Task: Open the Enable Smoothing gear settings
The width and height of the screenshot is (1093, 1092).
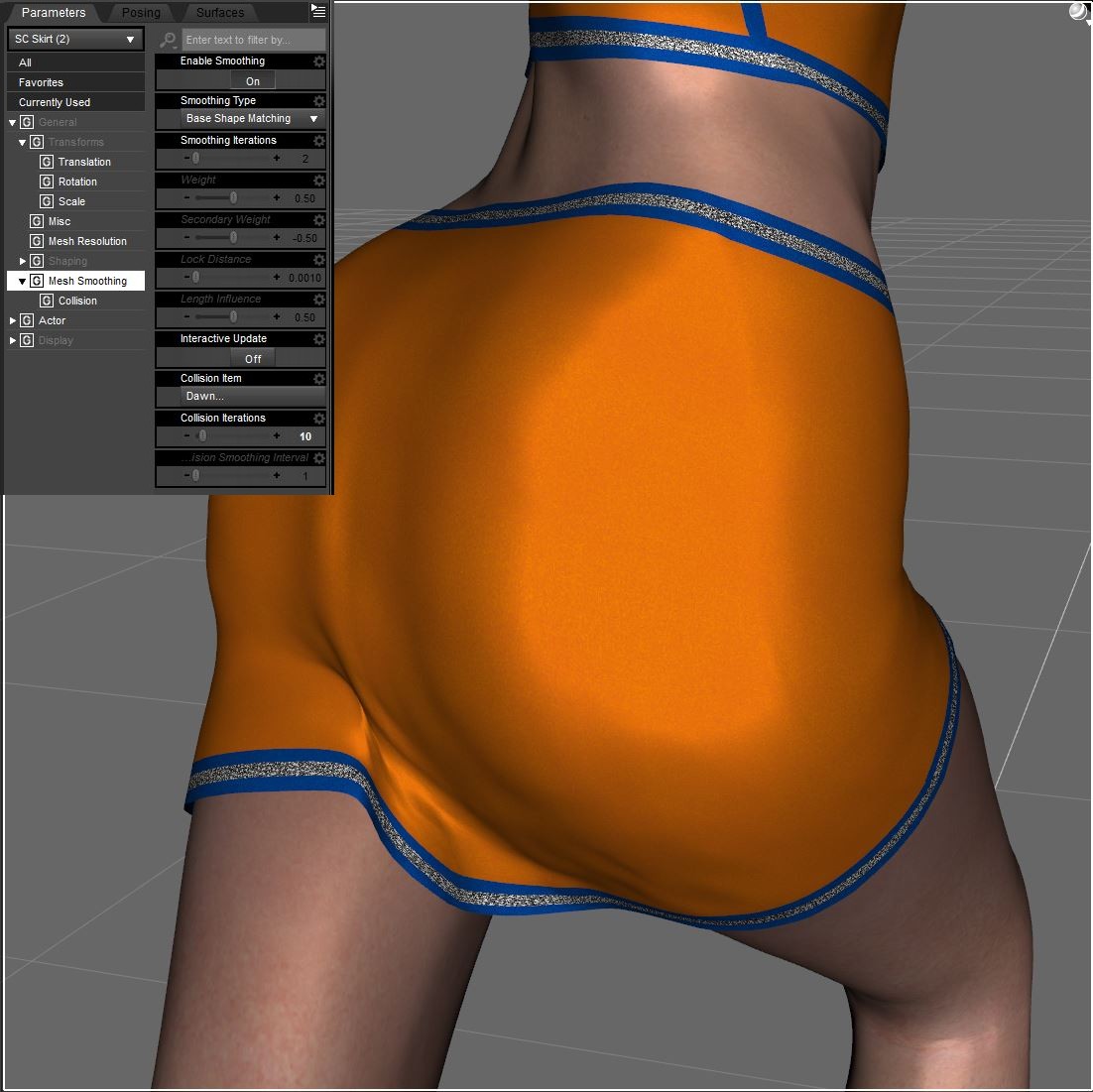Action: pyautogui.click(x=318, y=61)
